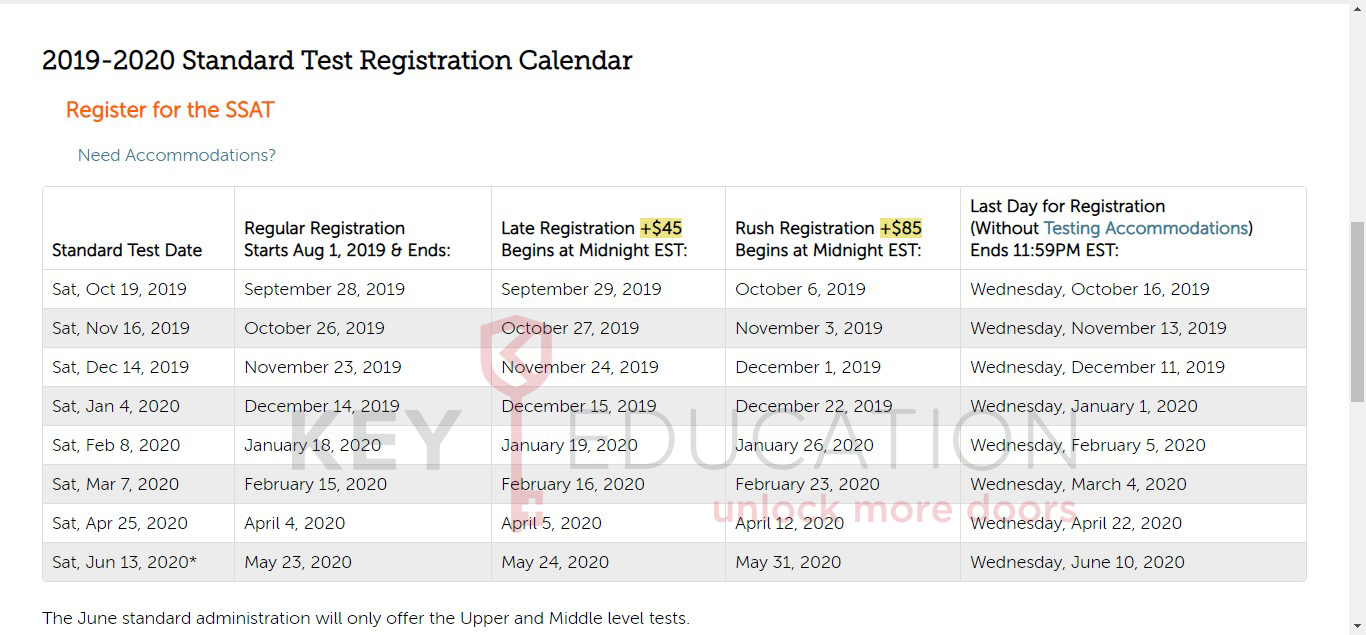This screenshot has width=1366, height=635.
Task: Click the vertical page scrollbar thumb
Action: tap(1357, 310)
